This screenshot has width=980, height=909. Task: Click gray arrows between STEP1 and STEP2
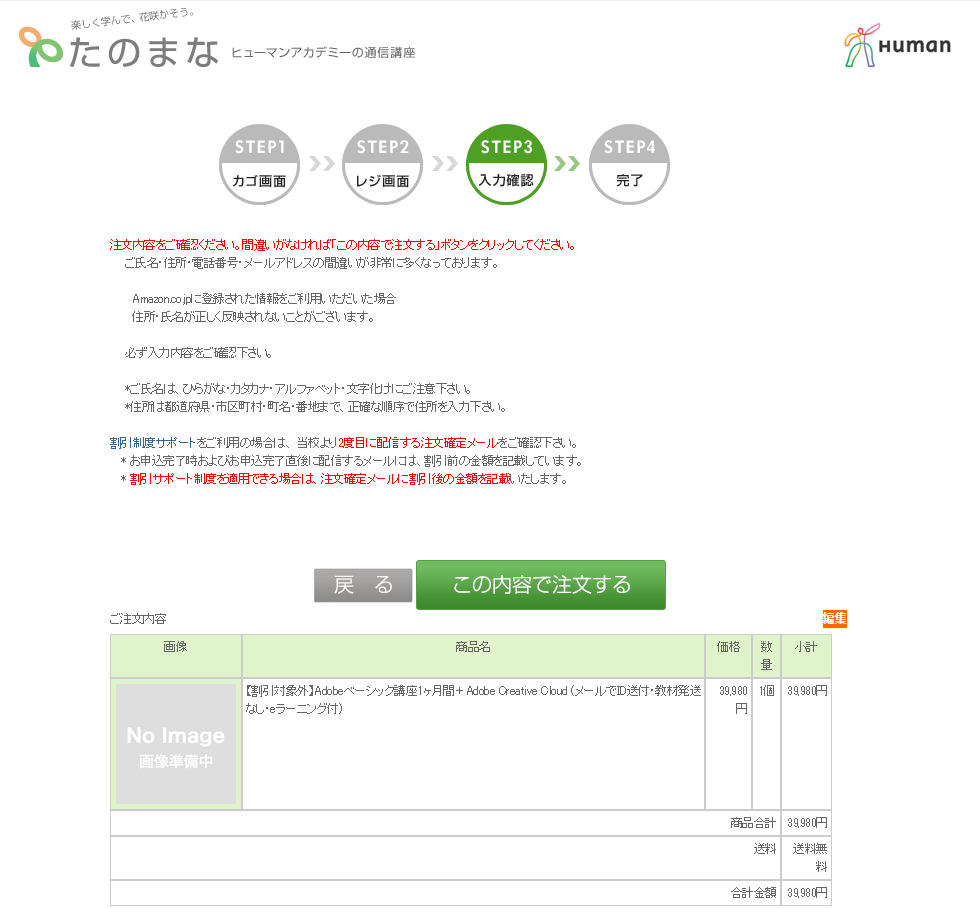(x=321, y=164)
